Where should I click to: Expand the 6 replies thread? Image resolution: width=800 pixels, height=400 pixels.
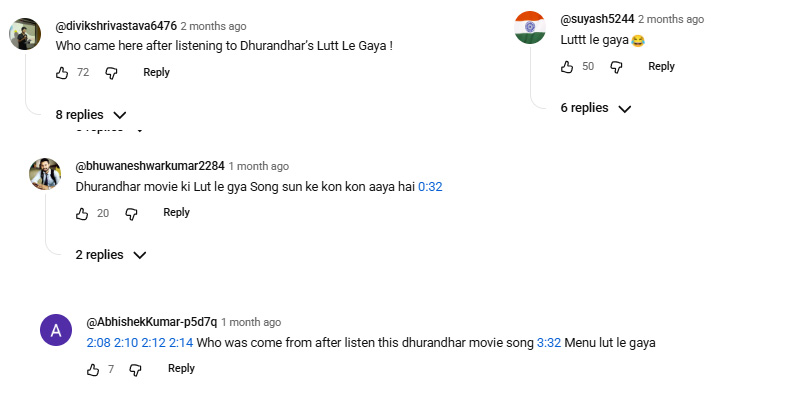pyautogui.click(x=595, y=108)
